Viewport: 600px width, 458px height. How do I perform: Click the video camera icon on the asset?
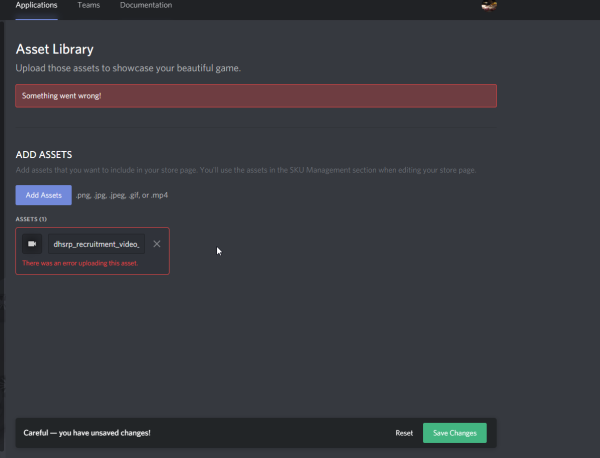pos(32,244)
